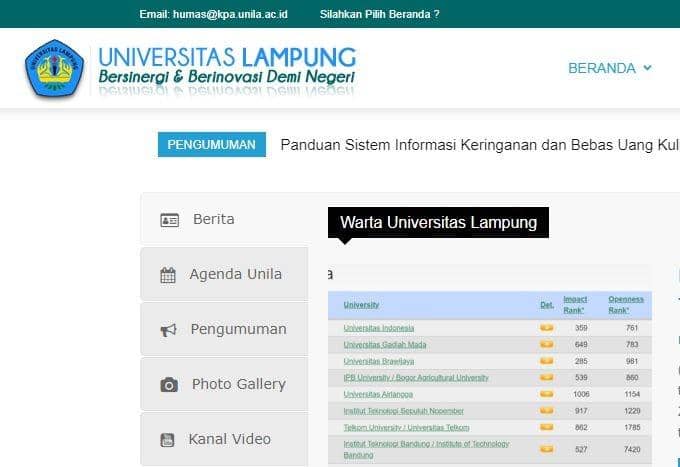Expand the BERANDA dropdown menu

610,68
